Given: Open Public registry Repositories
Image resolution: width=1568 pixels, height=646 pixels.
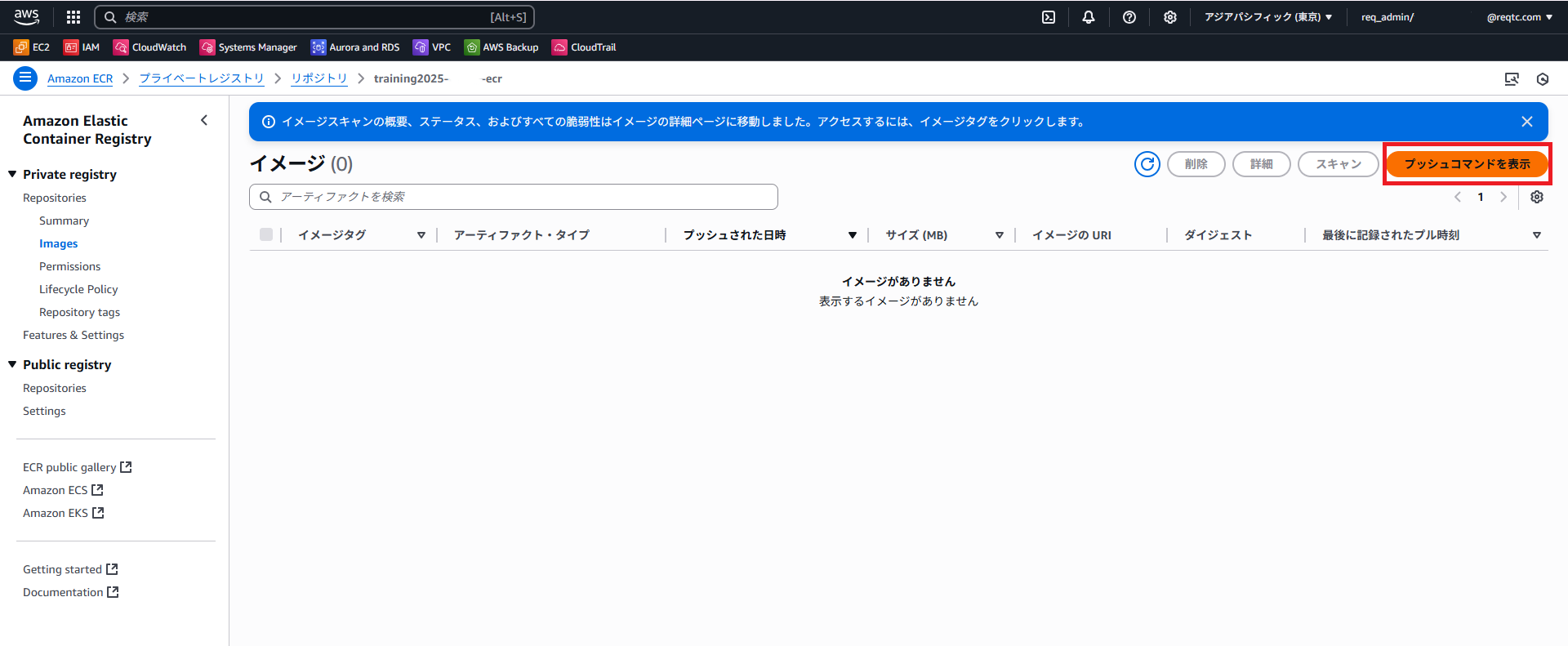Looking at the screenshot, I should click(x=55, y=388).
